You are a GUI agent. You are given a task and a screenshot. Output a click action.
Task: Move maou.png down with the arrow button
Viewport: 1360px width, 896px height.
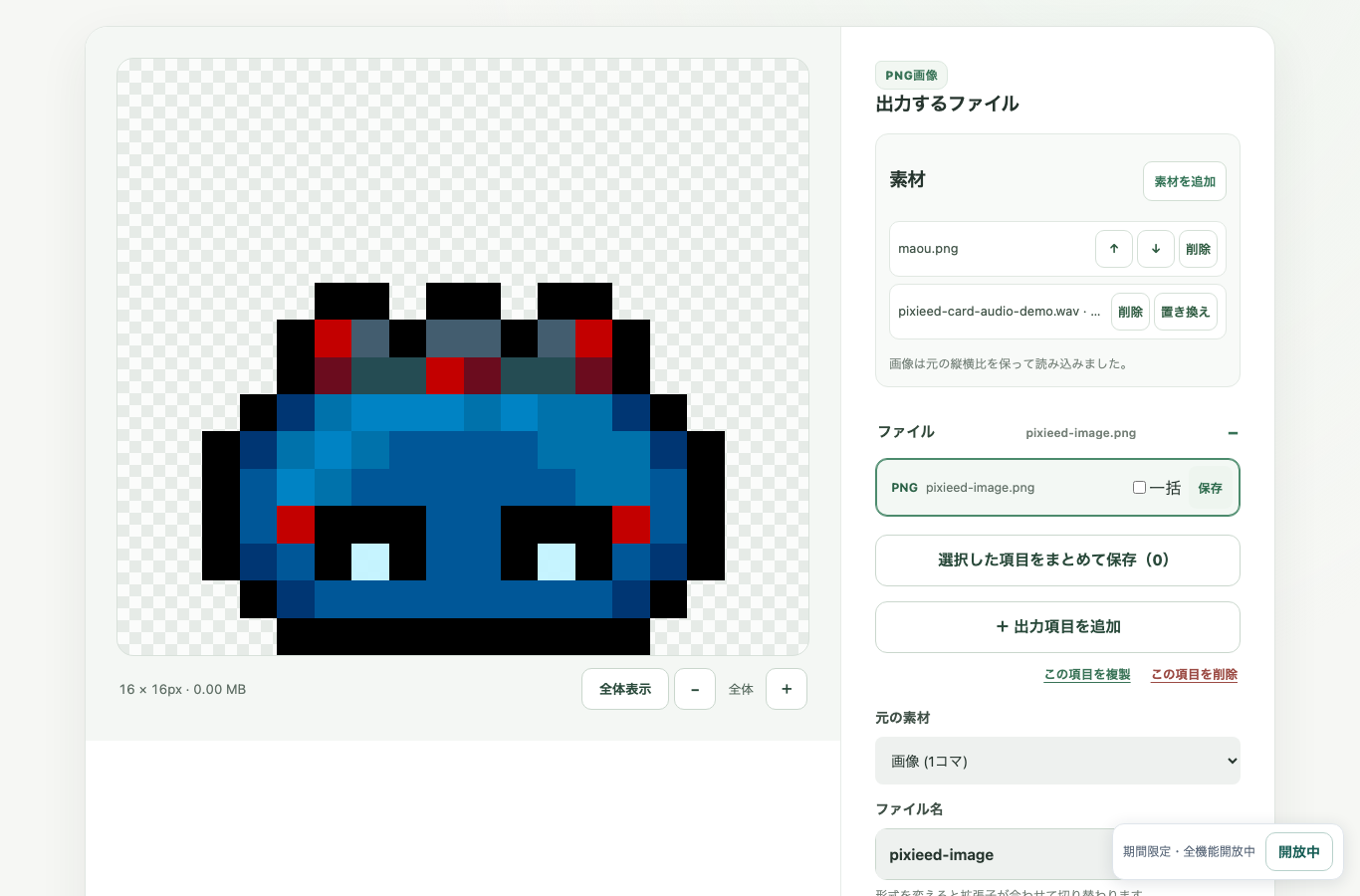[1156, 249]
